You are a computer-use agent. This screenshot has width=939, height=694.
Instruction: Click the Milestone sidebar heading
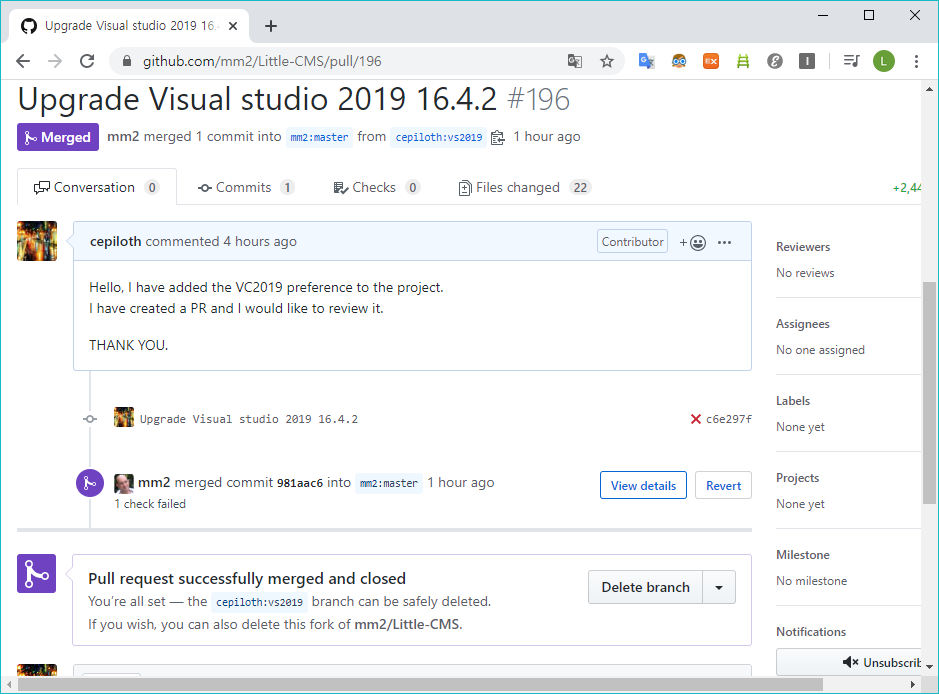coord(802,554)
